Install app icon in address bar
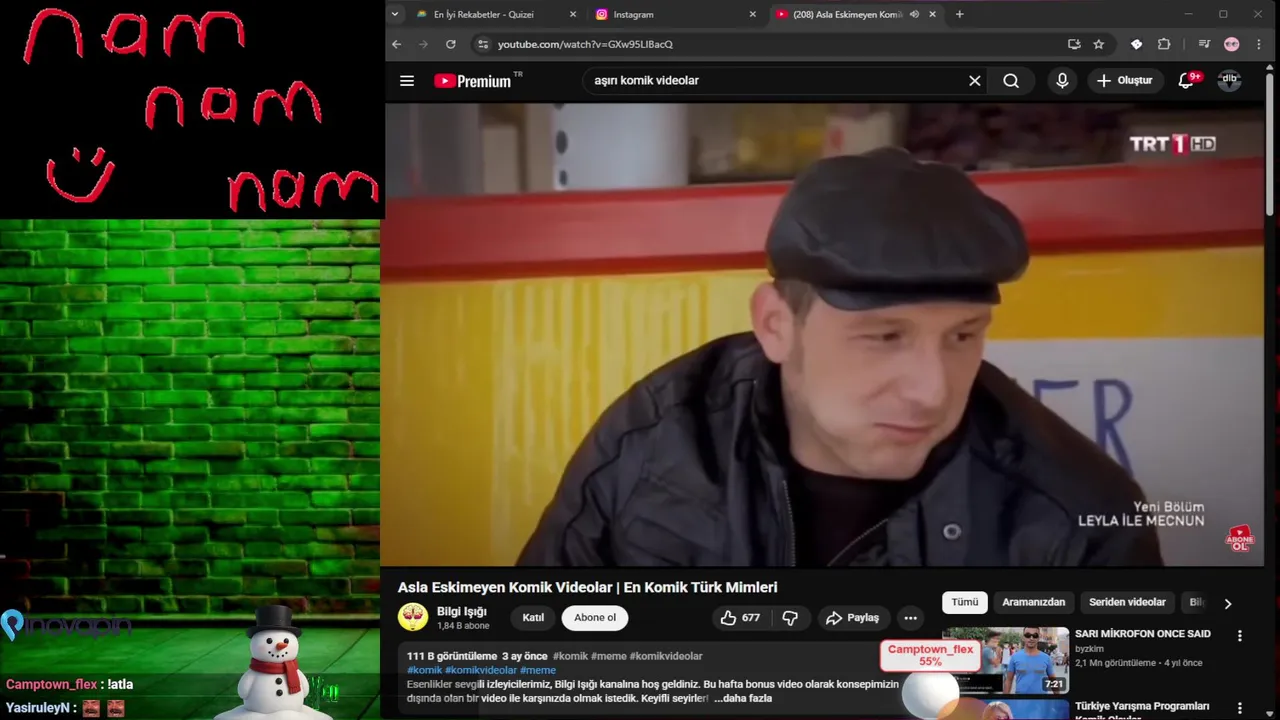Screen dimensions: 1280x720 [1074, 44]
